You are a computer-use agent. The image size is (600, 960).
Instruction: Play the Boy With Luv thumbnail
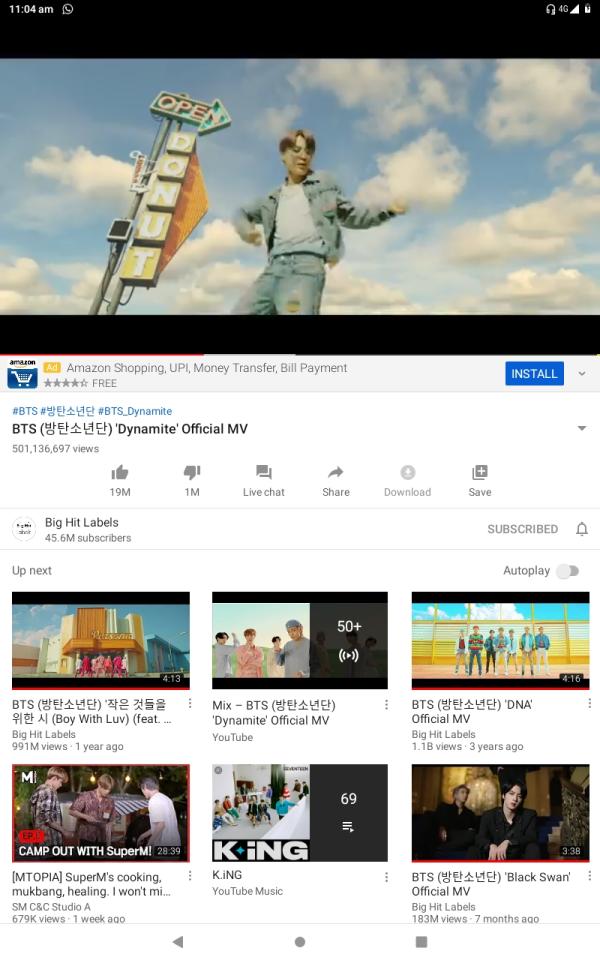tap(101, 640)
